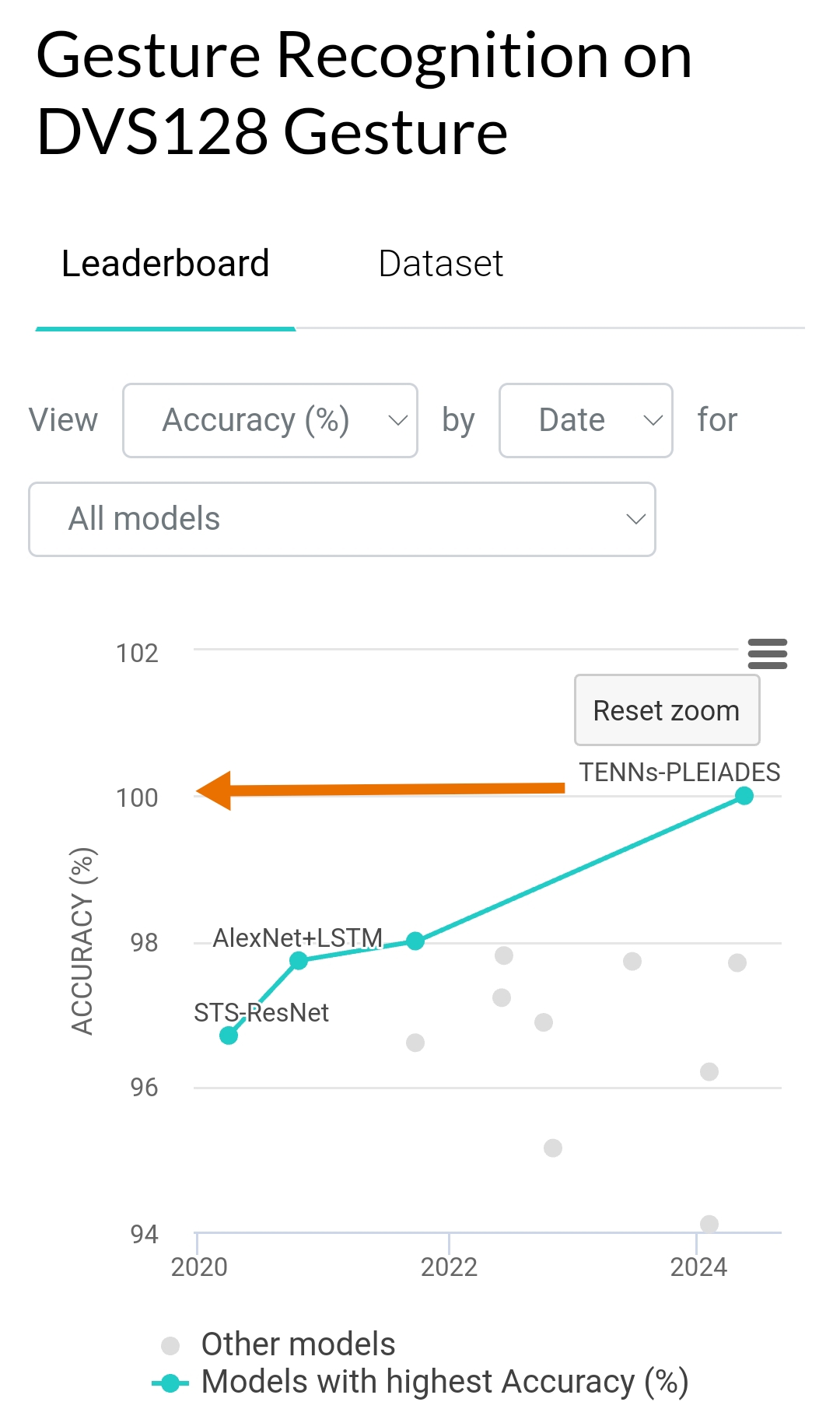Viewport: 840px width, 1423px height.
Task: Open the Accuracy (%) metric dropdown
Action: tap(270, 420)
